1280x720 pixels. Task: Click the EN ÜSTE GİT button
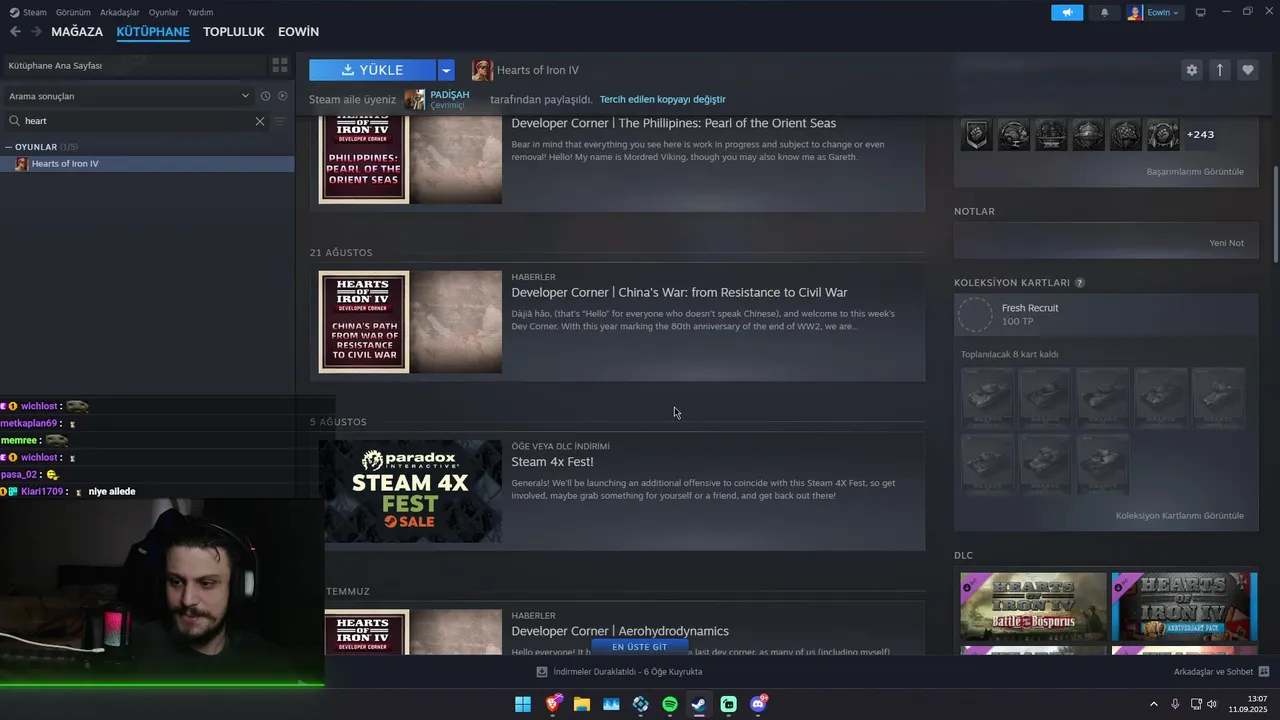[639, 647]
